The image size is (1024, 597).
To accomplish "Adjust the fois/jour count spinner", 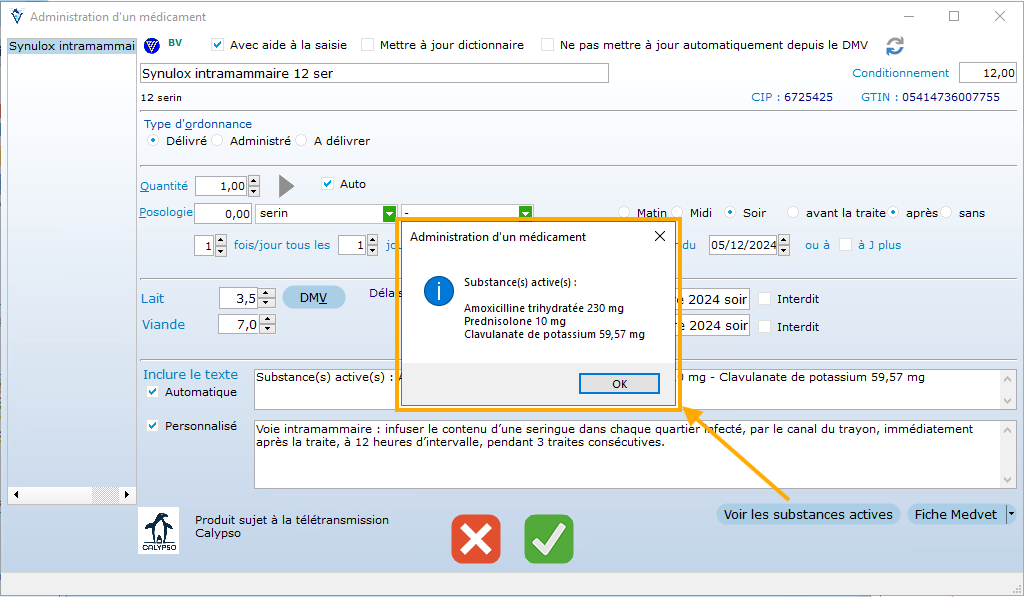I will [221, 246].
